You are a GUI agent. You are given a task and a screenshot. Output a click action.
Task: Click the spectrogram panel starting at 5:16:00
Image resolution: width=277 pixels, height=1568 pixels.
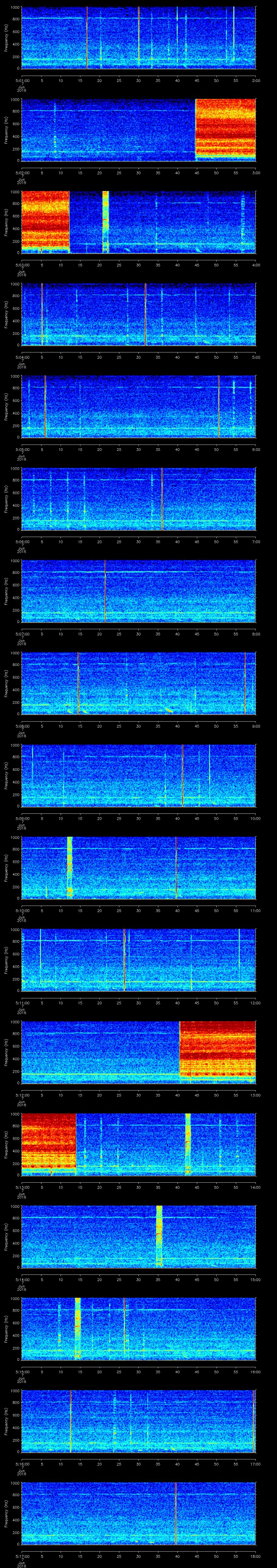coord(139,1421)
